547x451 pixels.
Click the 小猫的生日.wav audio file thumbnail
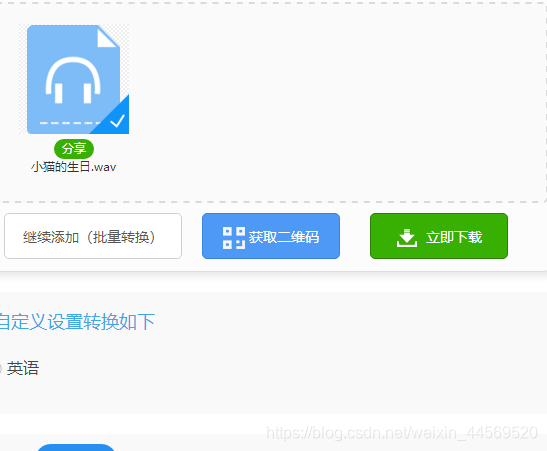tap(74, 79)
